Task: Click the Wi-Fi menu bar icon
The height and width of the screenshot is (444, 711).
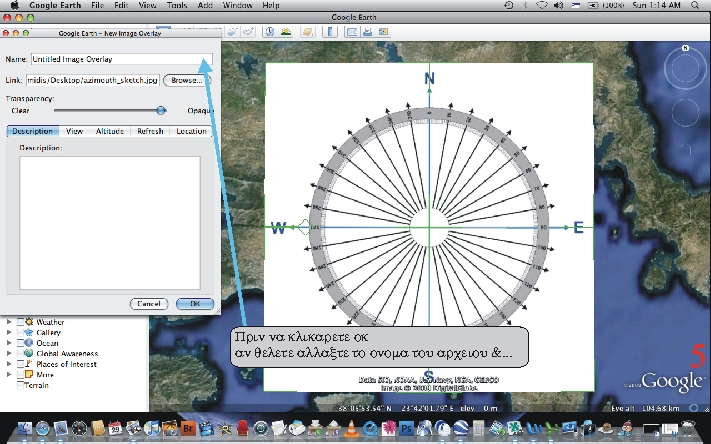Action: pyautogui.click(x=541, y=5)
